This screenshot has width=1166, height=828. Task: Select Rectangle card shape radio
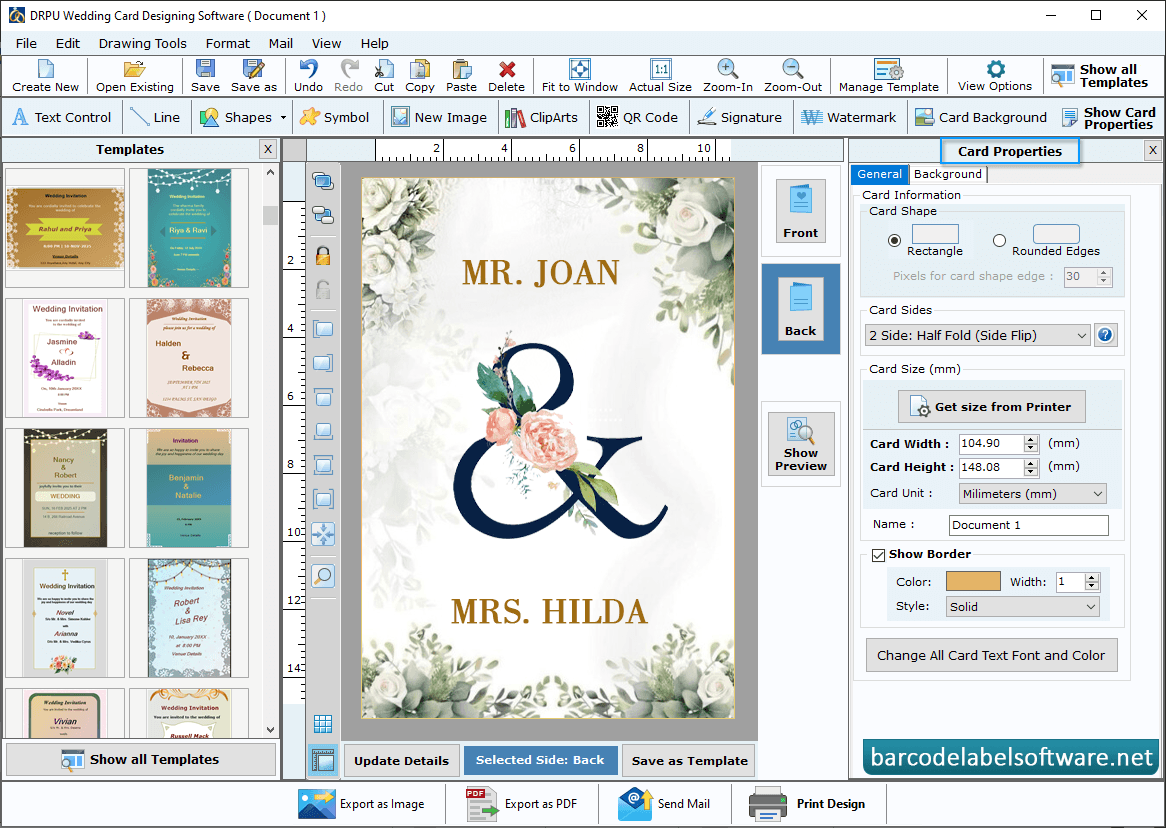pos(895,240)
